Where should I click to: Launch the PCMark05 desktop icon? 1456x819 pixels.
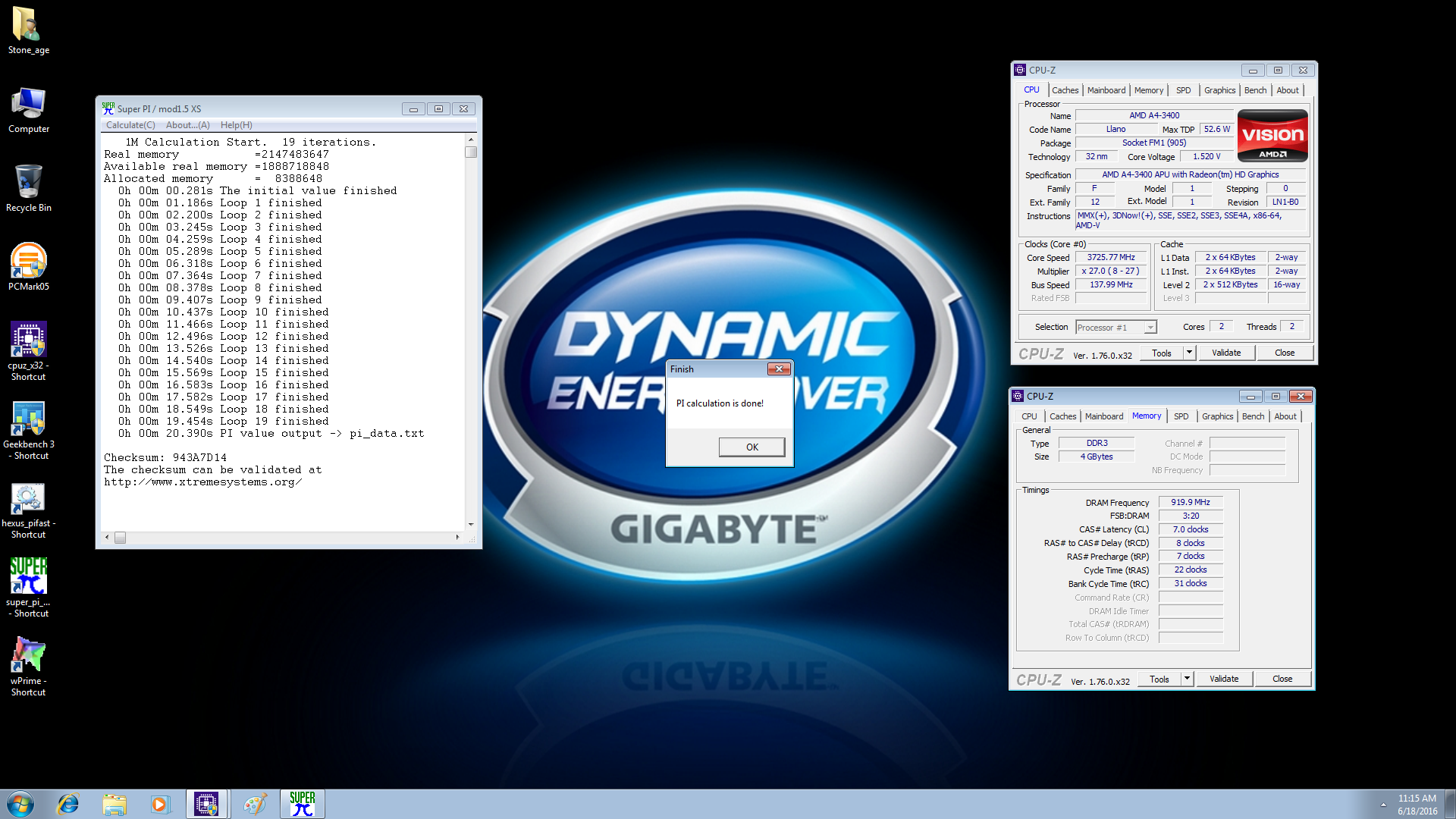[28, 267]
